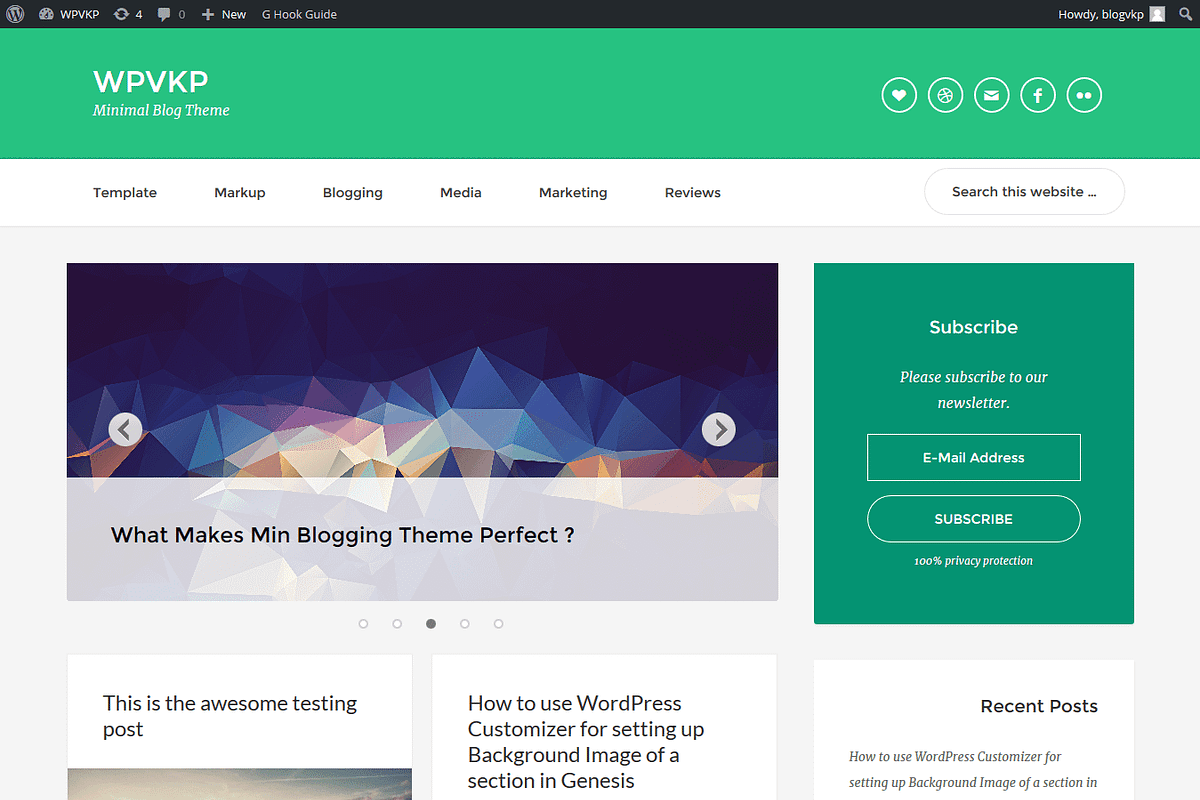Open the WPVKP dashboard site link

tap(69, 14)
